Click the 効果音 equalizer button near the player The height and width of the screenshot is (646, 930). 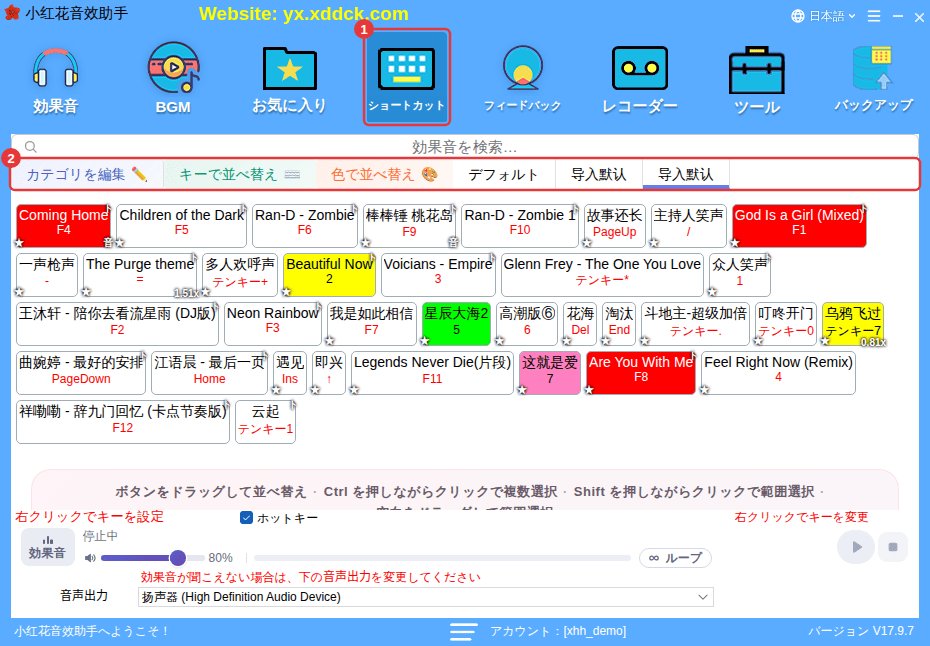coord(47,547)
